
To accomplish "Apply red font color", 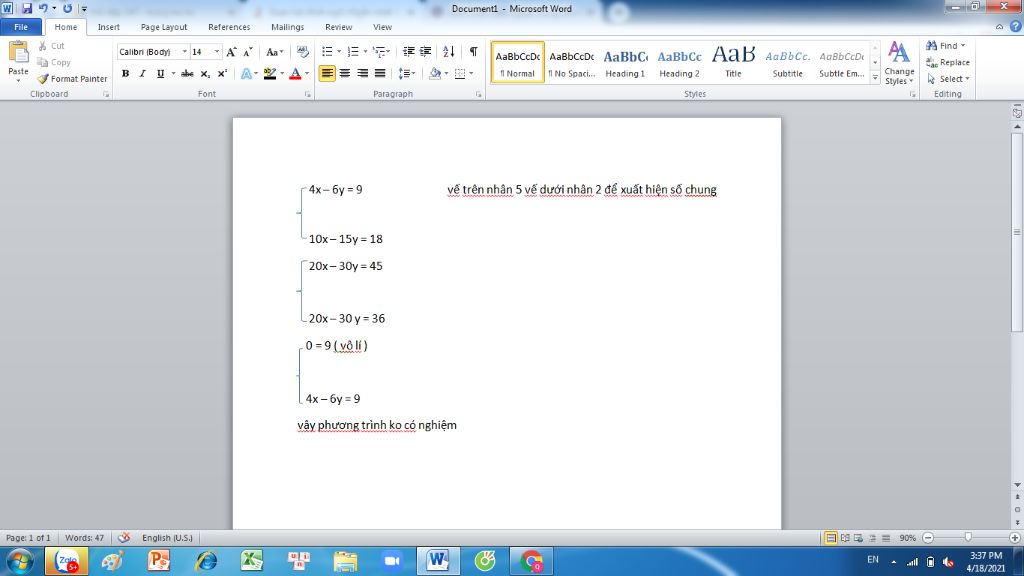I will tap(295, 74).
